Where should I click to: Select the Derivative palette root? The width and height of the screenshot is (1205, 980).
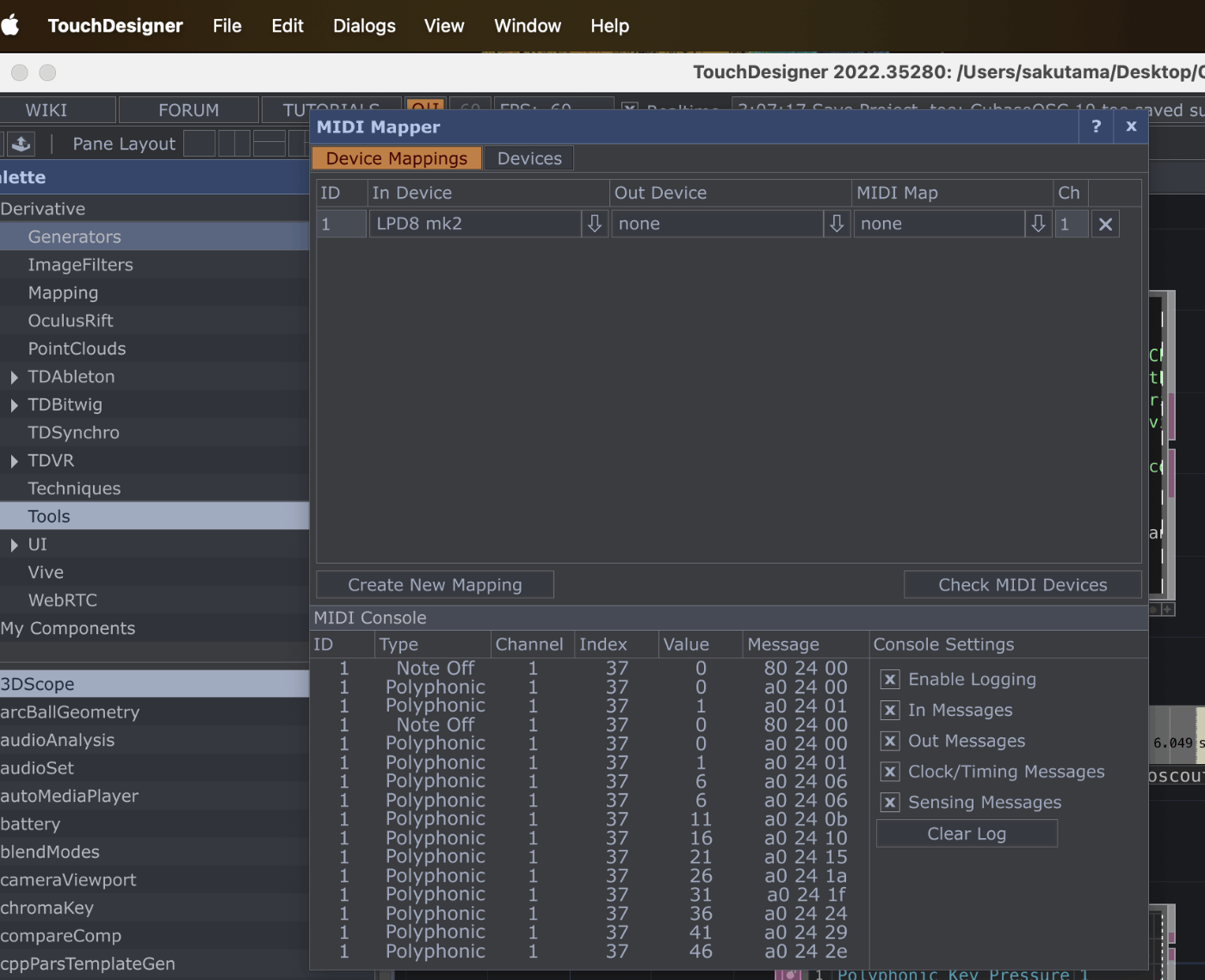point(154,209)
